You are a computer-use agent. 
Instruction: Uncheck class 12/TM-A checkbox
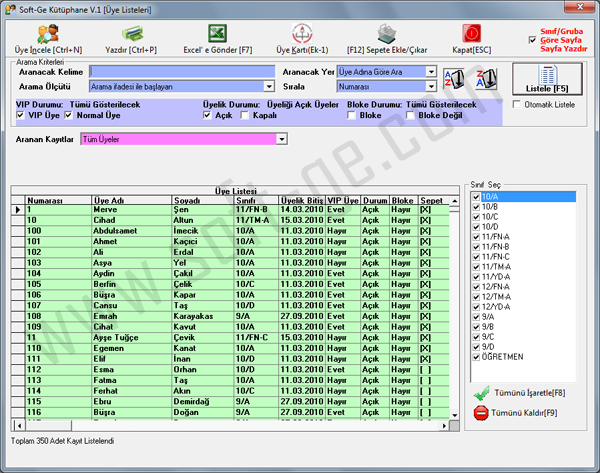pyautogui.click(x=476, y=297)
